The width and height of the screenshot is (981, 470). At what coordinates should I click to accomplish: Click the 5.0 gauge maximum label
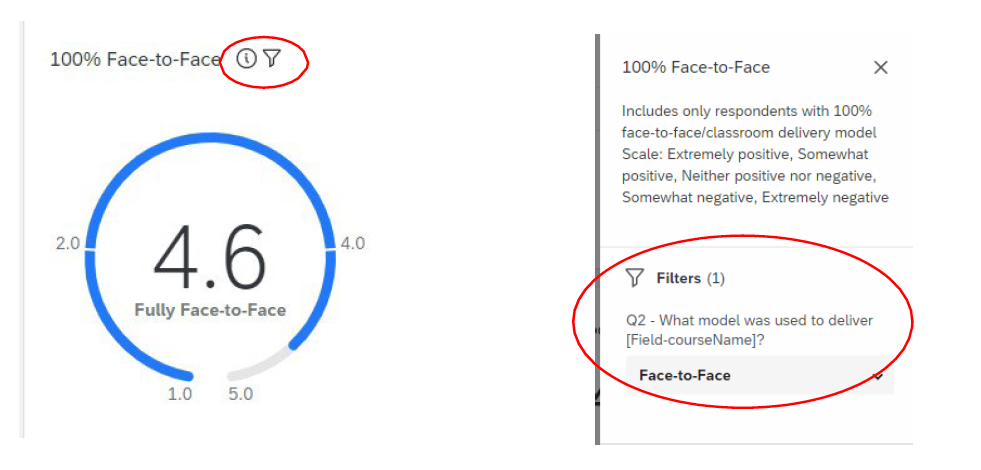point(240,394)
